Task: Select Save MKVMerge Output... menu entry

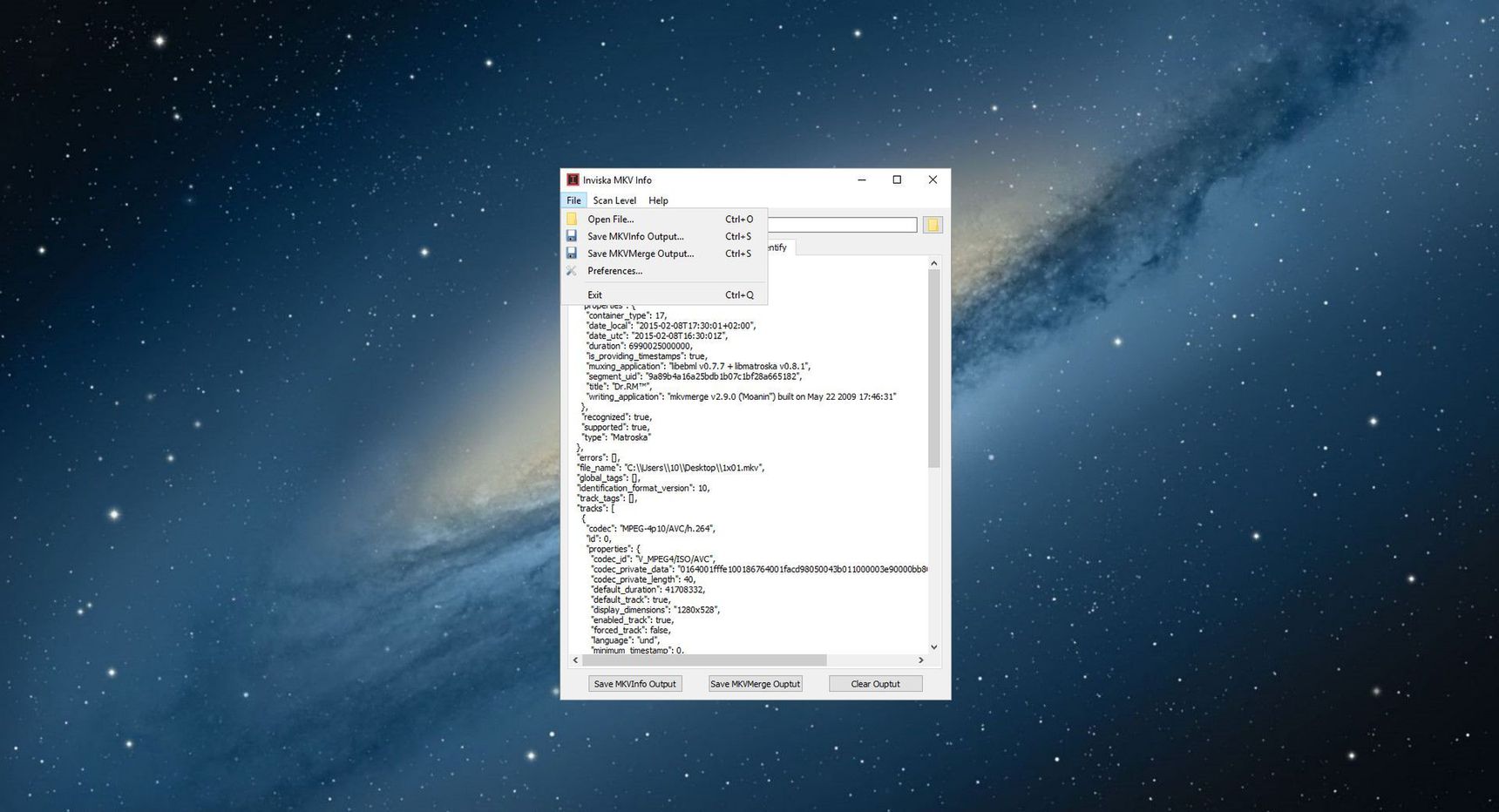Action: click(664, 254)
